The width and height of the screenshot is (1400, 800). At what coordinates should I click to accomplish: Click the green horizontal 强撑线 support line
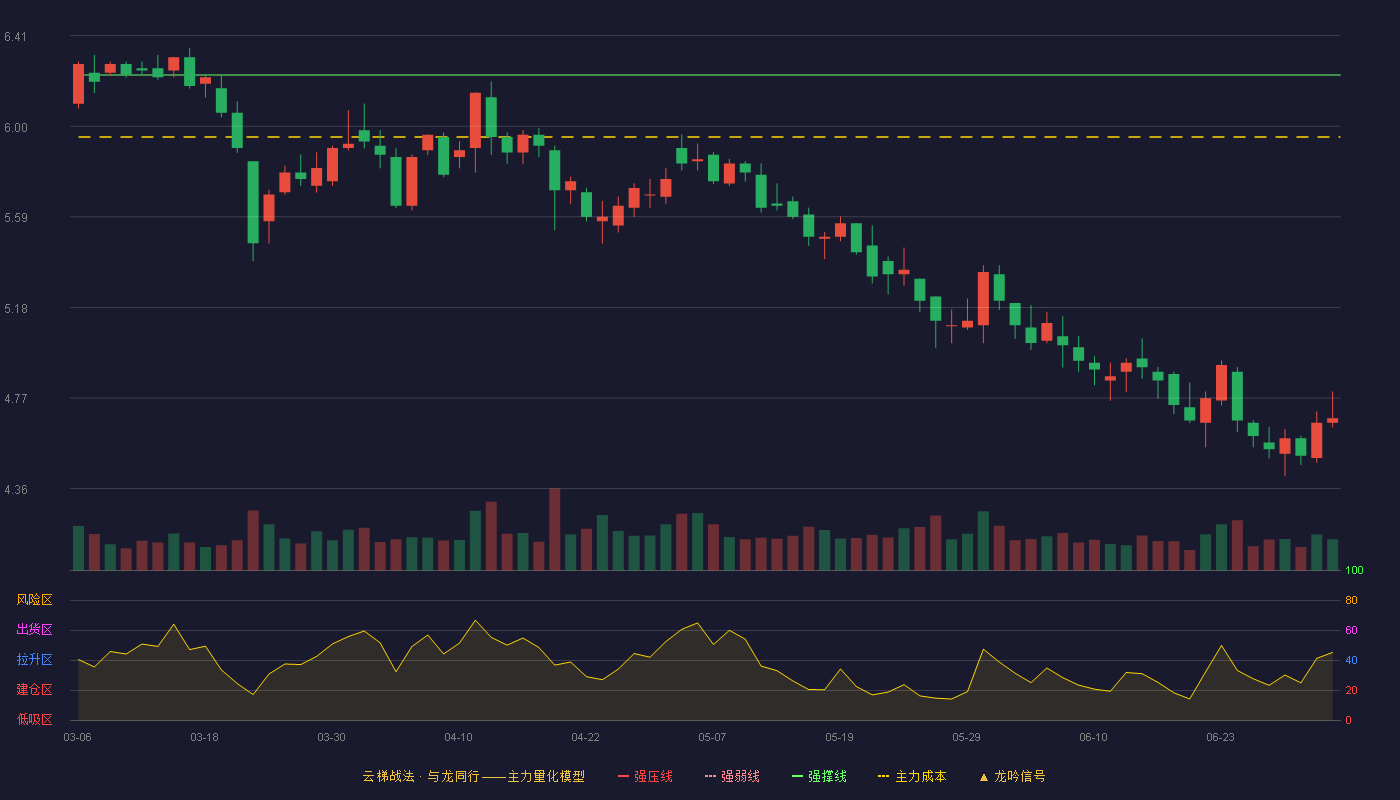click(x=710, y=75)
